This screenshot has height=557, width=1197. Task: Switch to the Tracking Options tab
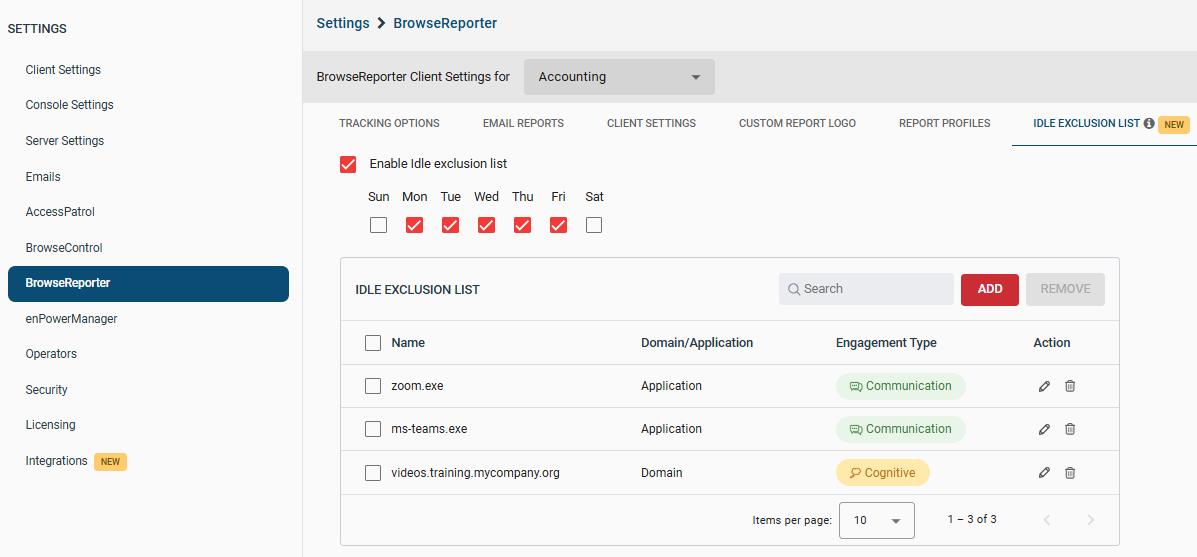[x=389, y=123]
